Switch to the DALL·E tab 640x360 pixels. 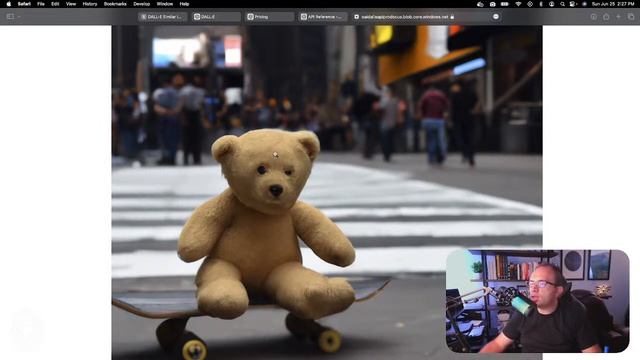pyautogui.click(x=216, y=17)
